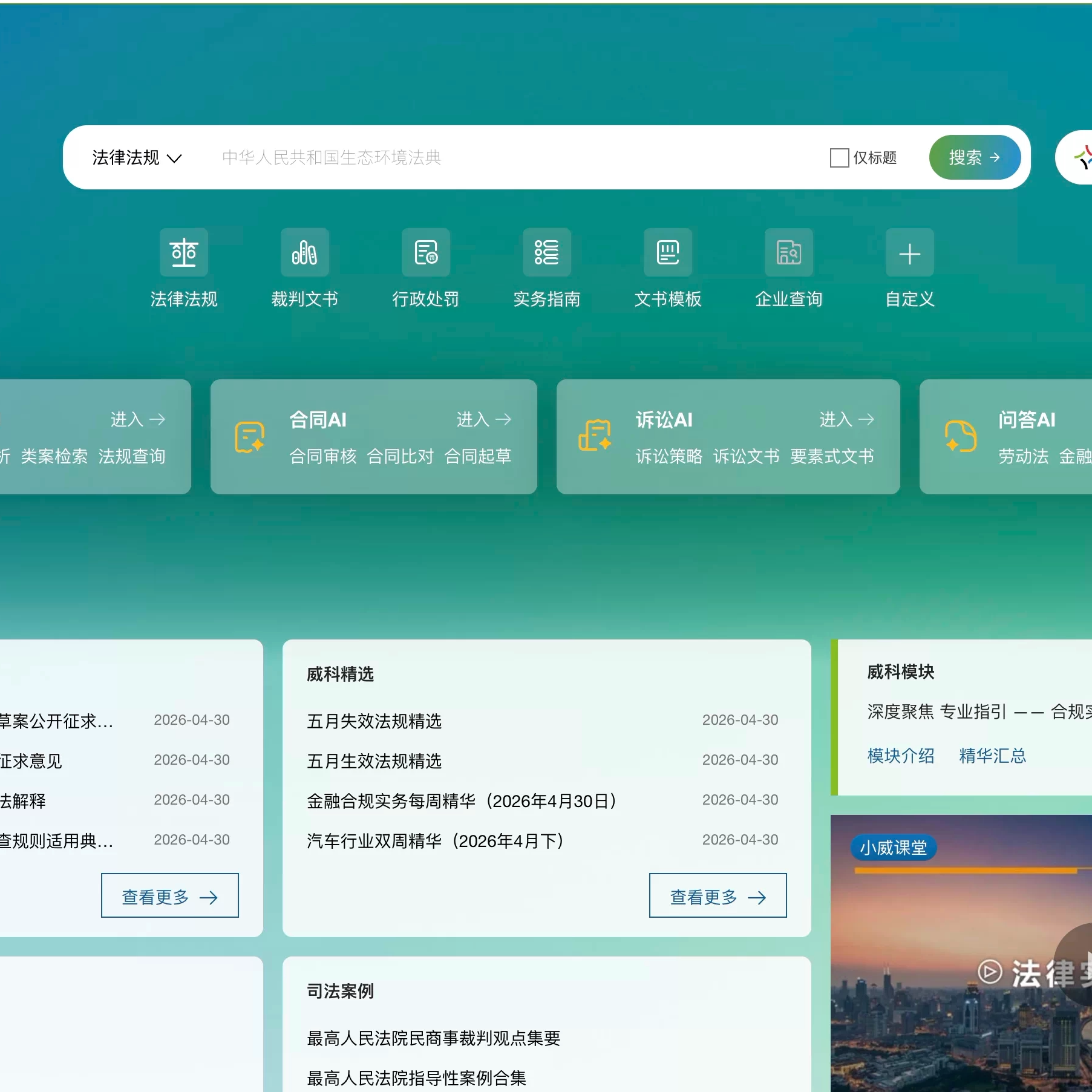This screenshot has height=1092, width=1092.
Task: Open 五月生效法规精选 article
Action: [x=374, y=760]
